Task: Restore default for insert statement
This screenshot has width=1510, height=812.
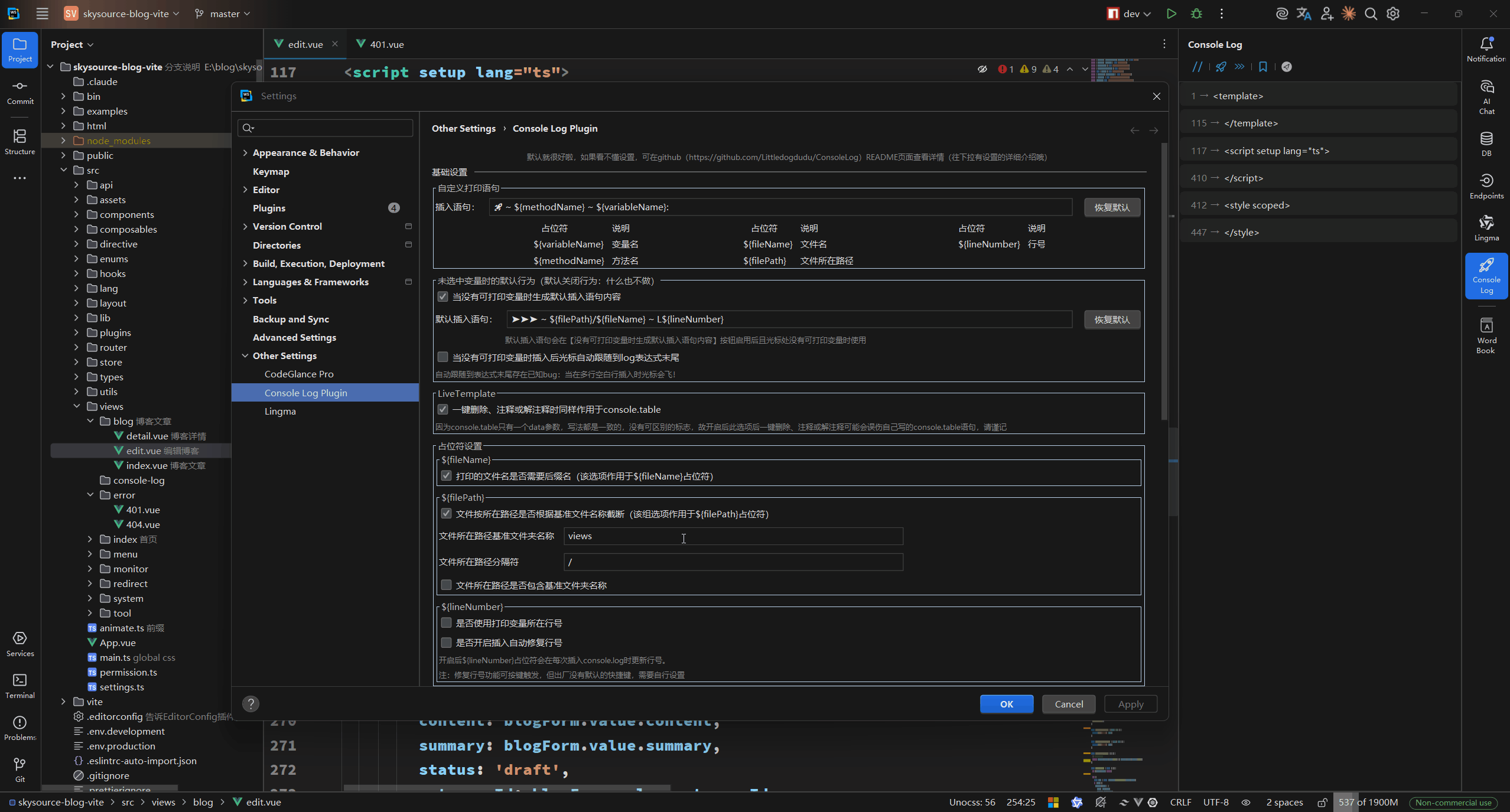Action: (1112, 207)
